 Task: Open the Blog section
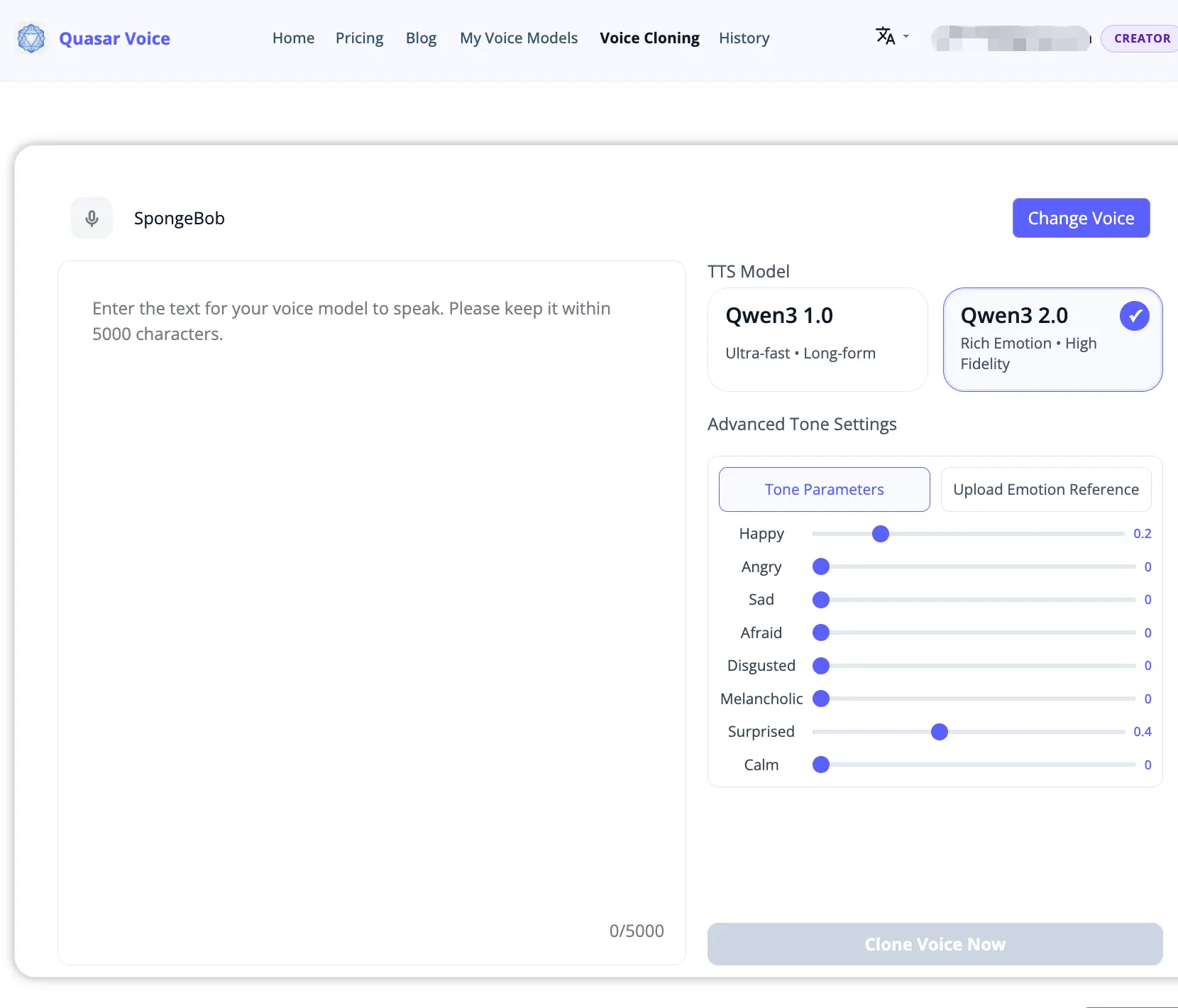click(x=421, y=38)
